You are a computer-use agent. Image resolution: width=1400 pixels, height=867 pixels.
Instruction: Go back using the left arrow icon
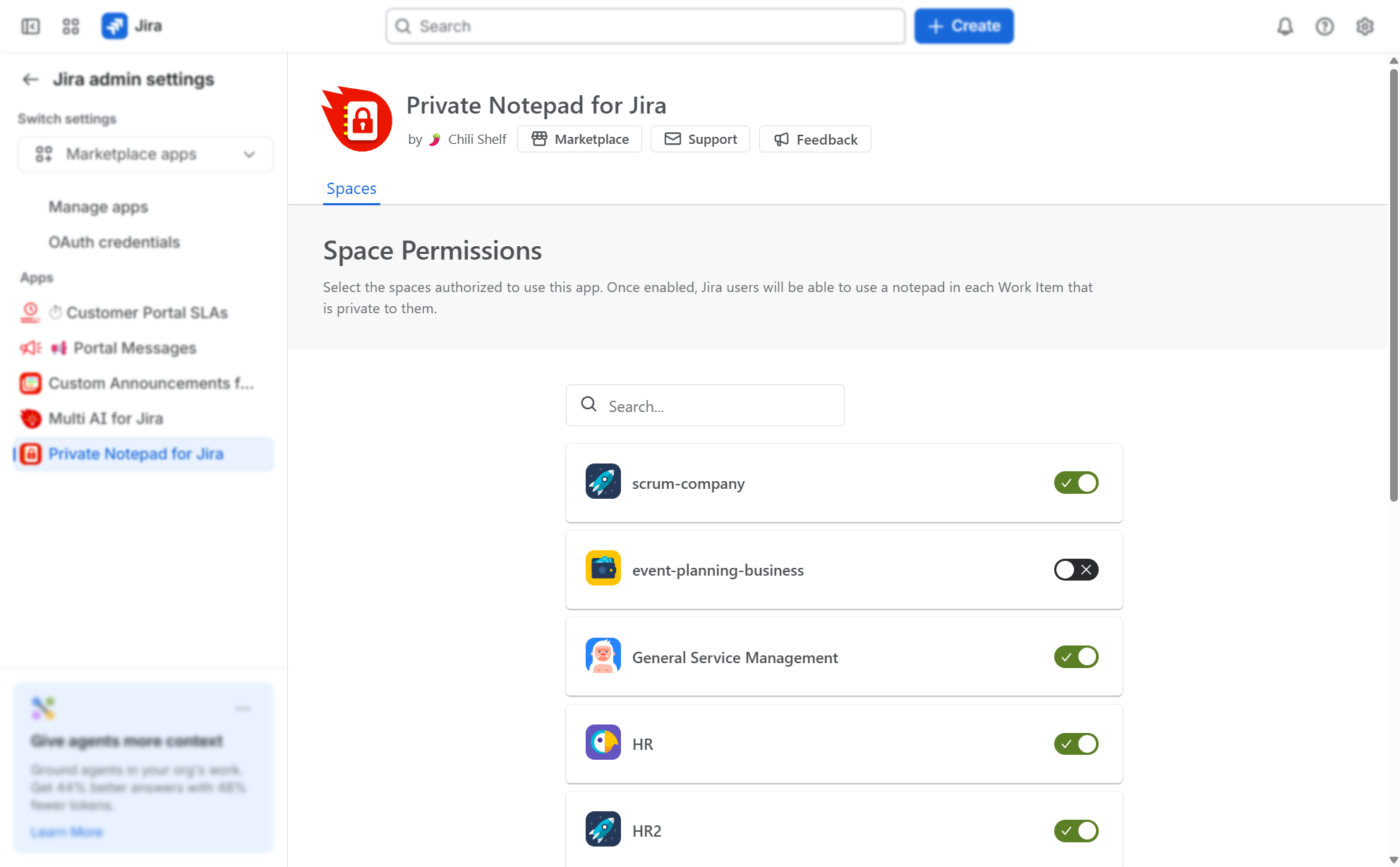click(x=30, y=79)
